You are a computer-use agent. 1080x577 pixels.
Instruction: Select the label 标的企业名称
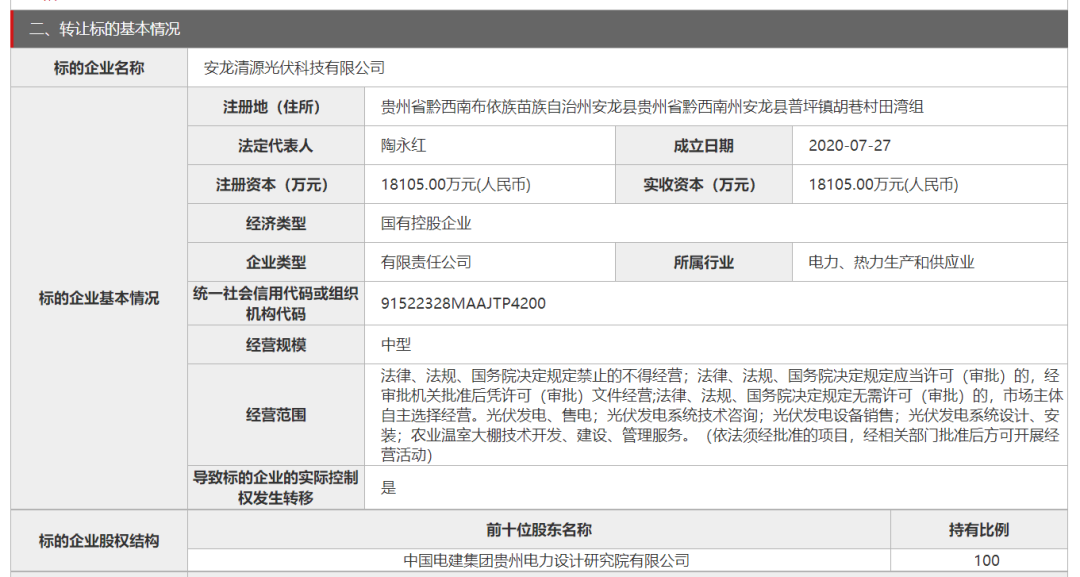99,68
